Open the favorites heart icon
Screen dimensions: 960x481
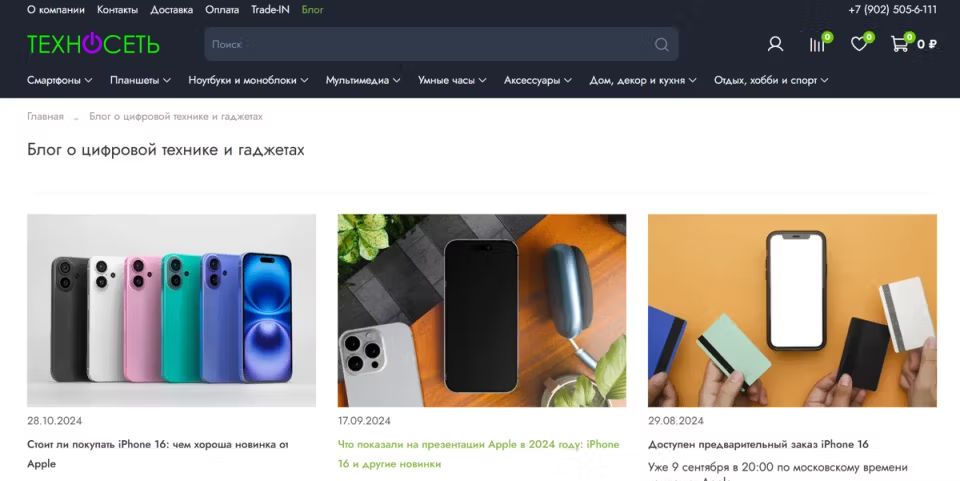861,43
